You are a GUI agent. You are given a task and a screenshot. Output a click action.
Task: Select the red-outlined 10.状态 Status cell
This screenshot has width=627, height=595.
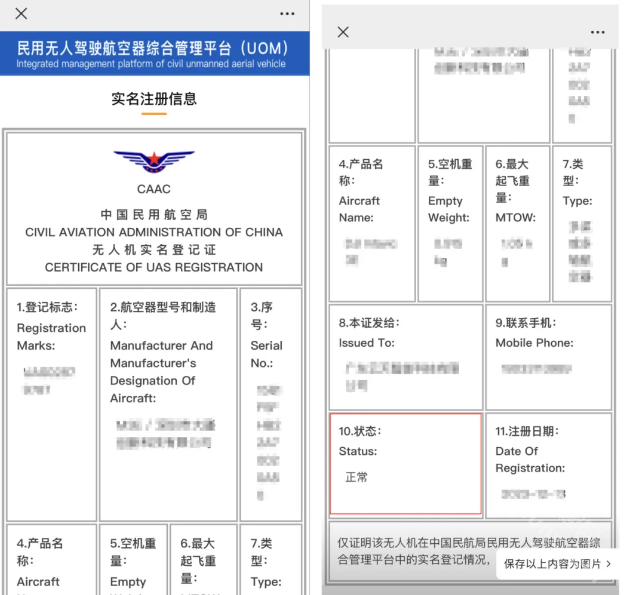[405, 464]
